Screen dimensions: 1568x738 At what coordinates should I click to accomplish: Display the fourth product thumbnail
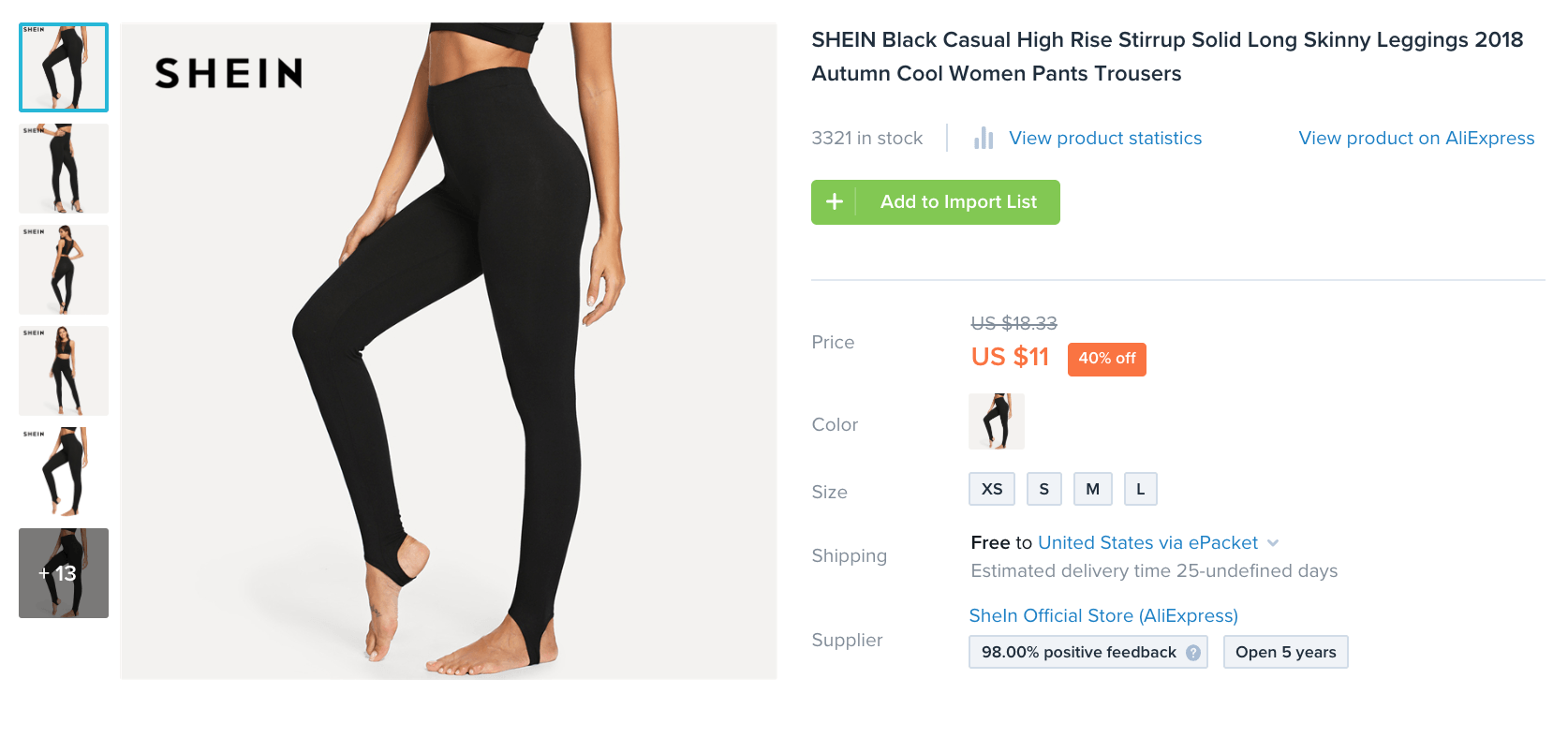point(64,371)
